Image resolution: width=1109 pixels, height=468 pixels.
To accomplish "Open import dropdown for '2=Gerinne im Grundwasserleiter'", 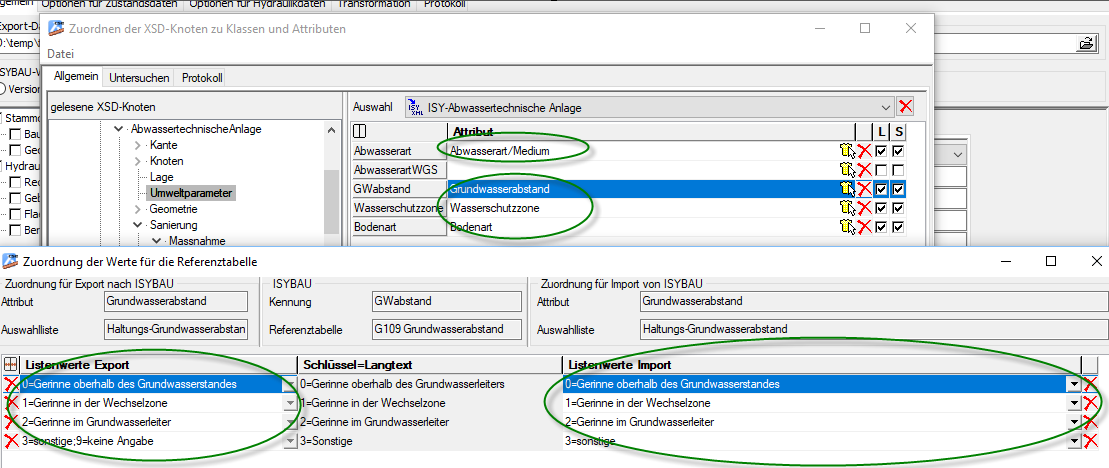I will pos(1074,422).
